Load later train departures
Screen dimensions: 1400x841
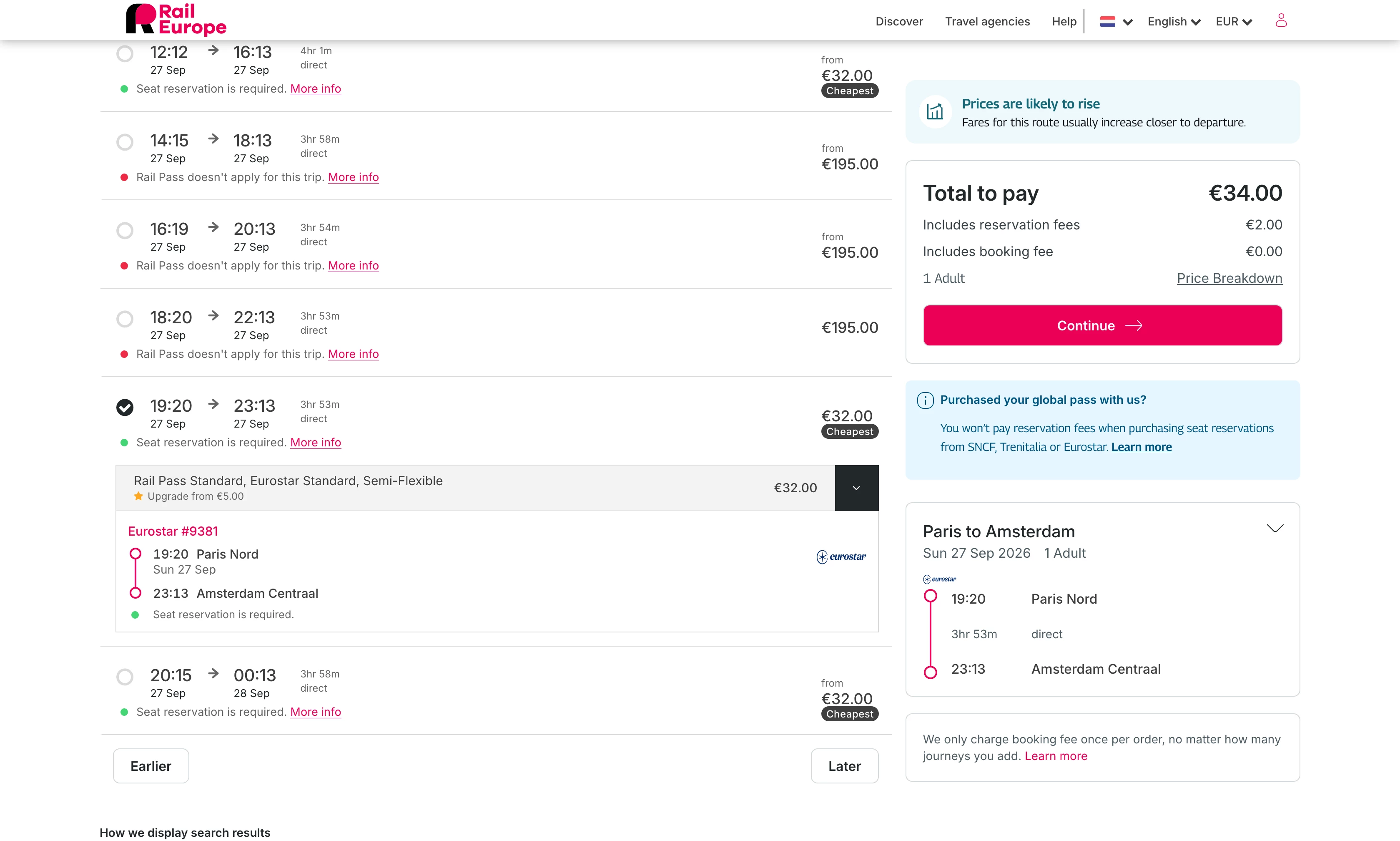(844, 765)
